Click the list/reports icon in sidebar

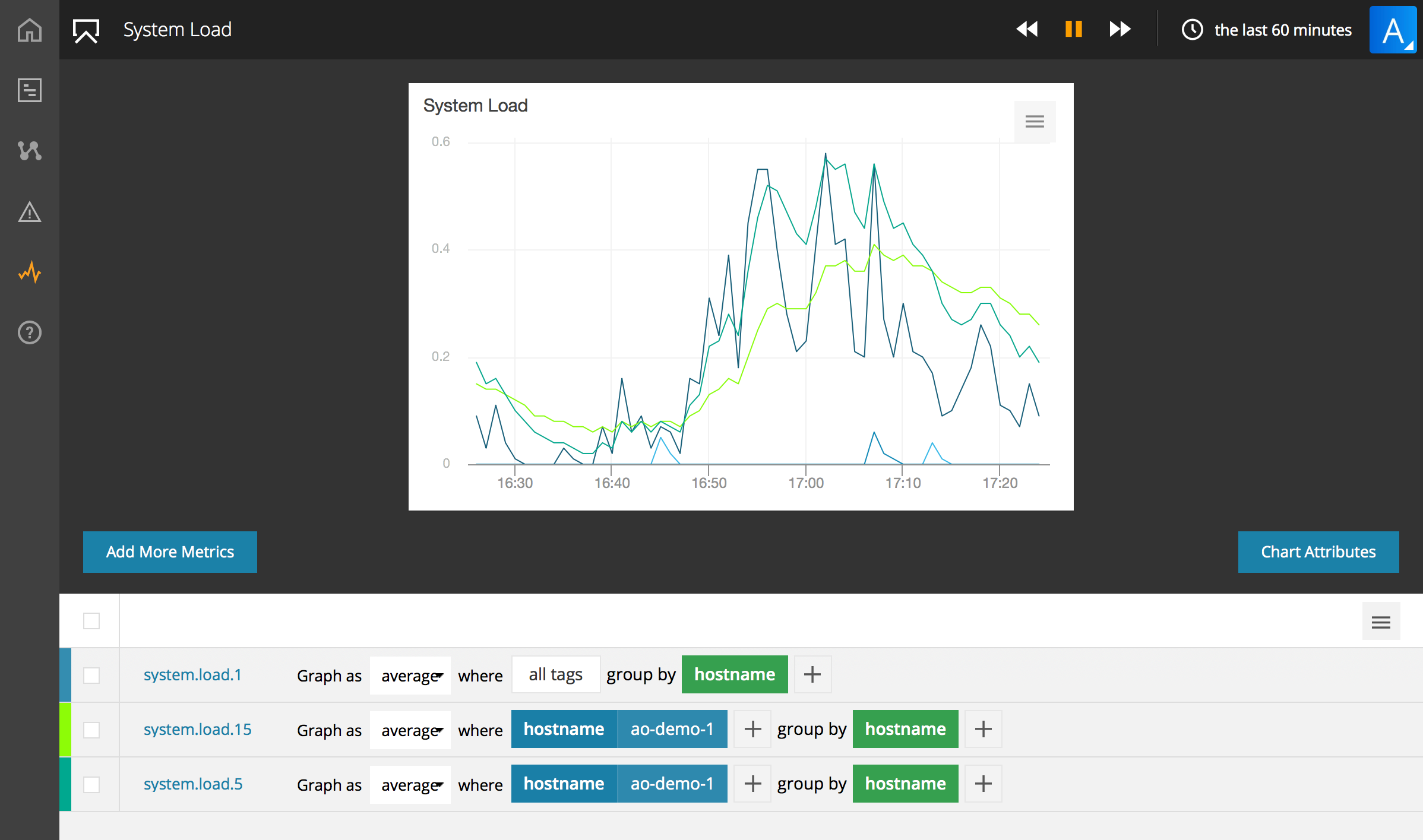29,90
